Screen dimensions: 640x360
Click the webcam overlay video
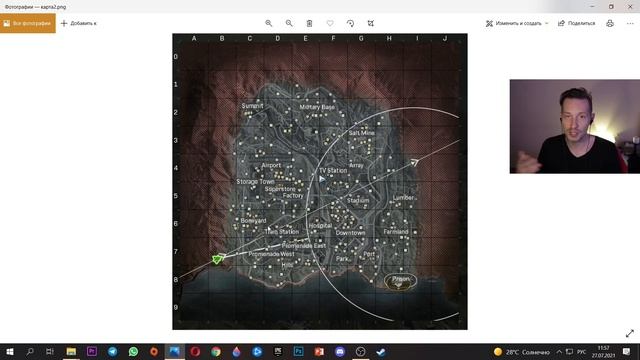pyautogui.click(x=575, y=127)
